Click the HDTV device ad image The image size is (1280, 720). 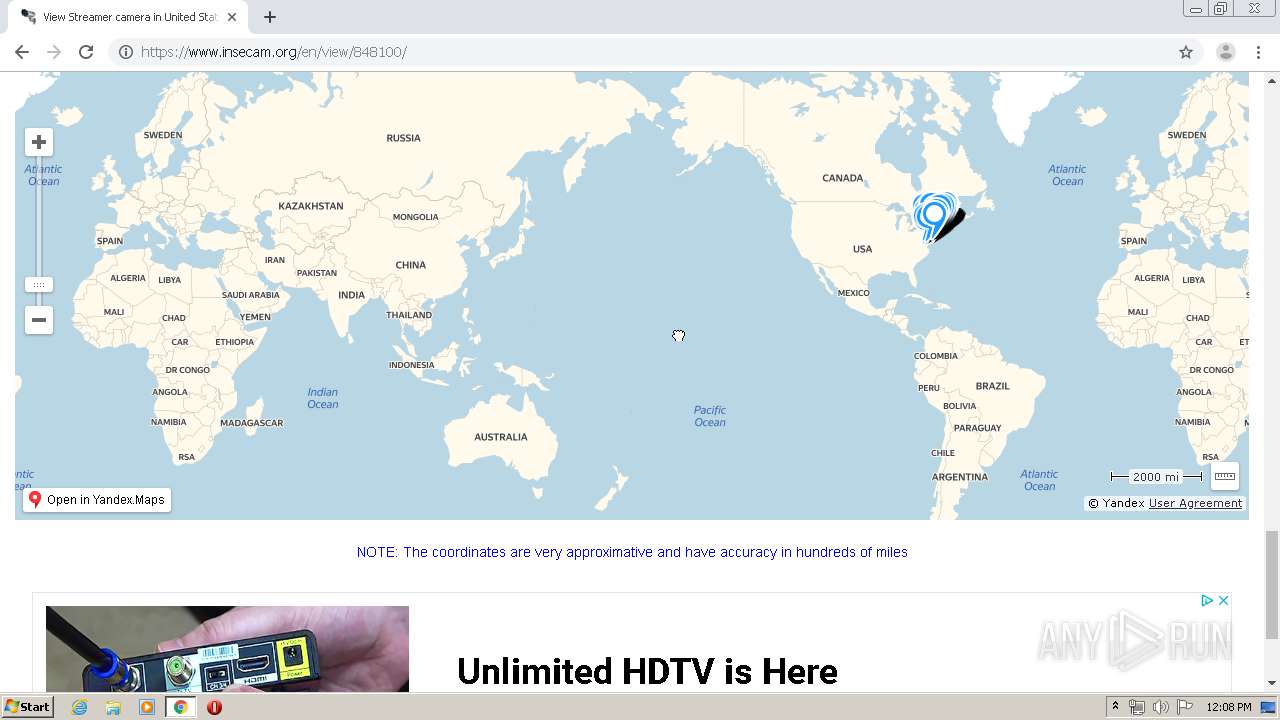(227, 649)
